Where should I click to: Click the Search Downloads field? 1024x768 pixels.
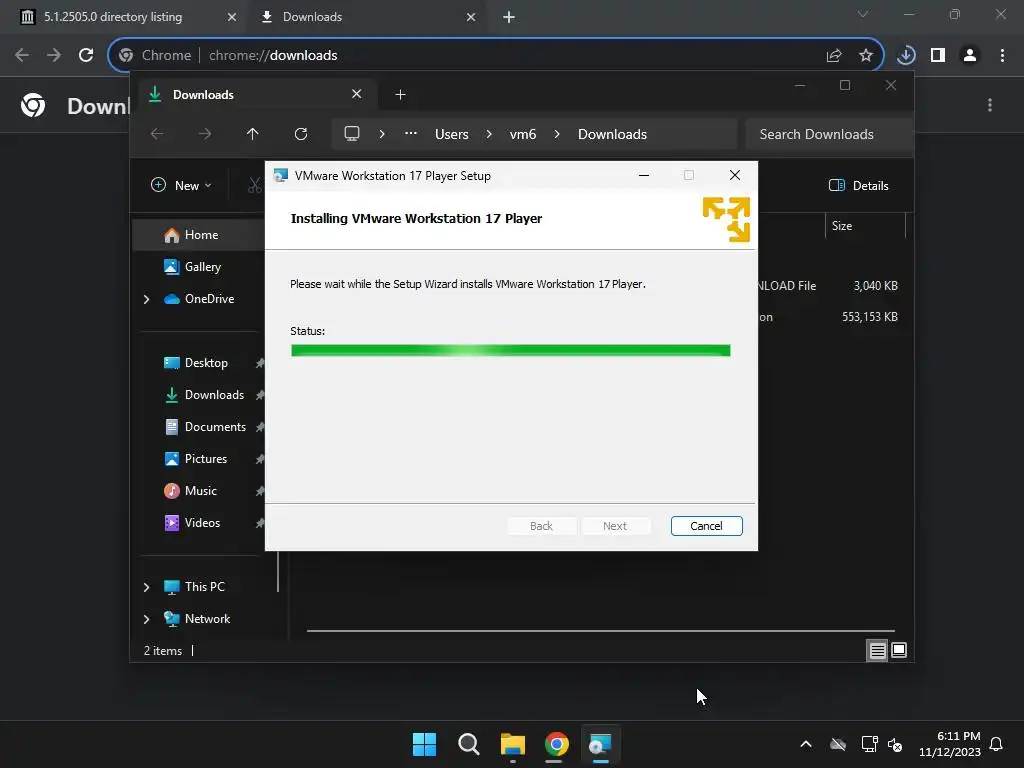click(x=828, y=134)
